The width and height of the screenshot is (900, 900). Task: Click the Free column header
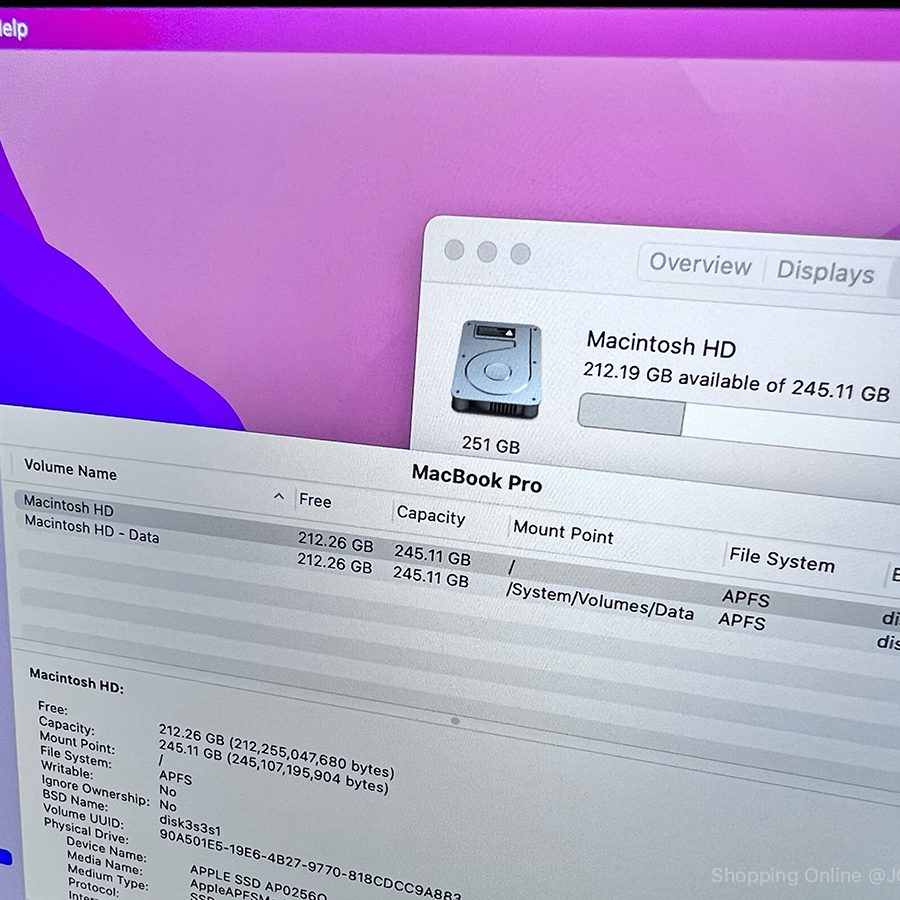[x=315, y=501]
